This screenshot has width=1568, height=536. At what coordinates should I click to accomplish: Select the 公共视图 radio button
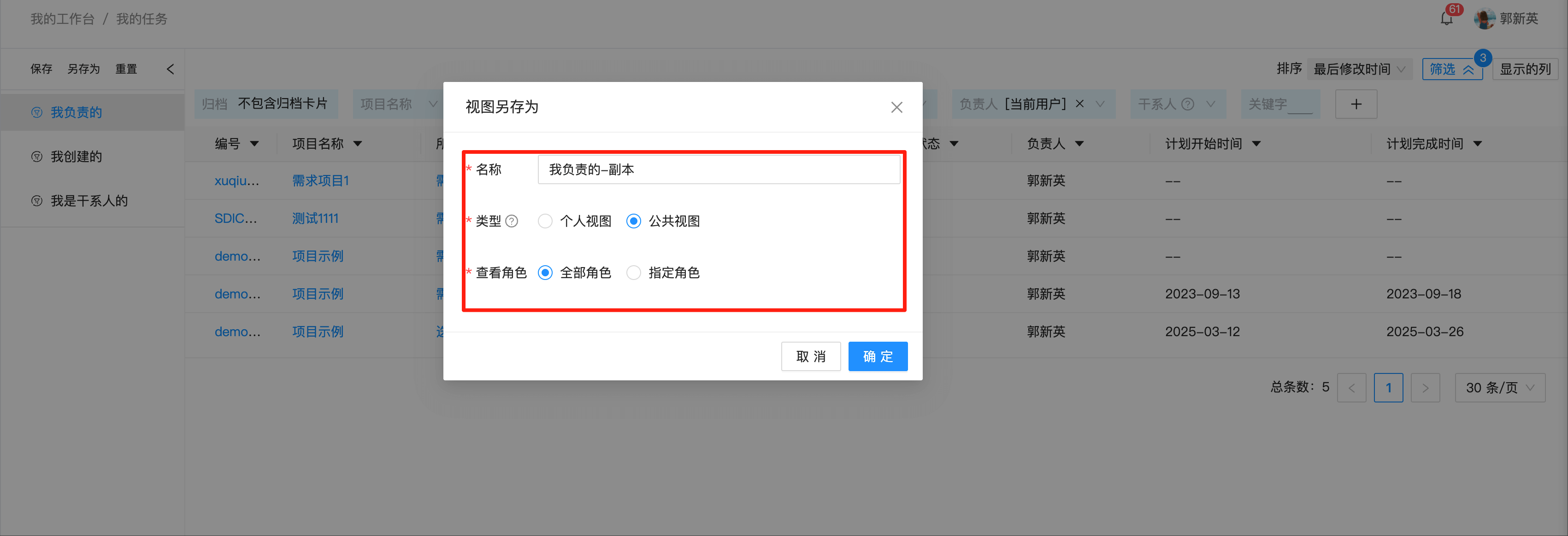pyautogui.click(x=634, y=221)
